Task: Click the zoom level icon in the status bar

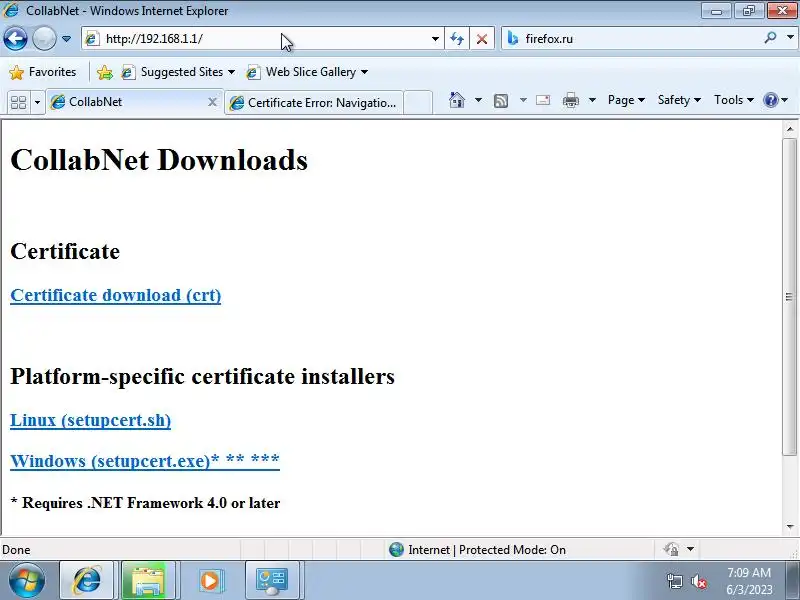Action: point(671,549)
